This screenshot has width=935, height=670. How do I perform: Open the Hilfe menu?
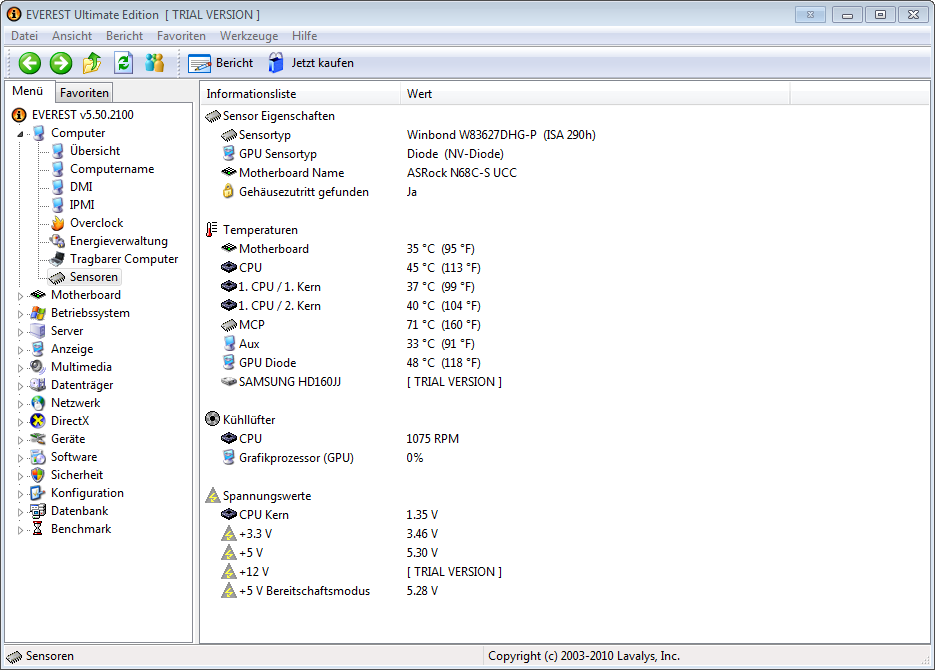tap(305, 36)
